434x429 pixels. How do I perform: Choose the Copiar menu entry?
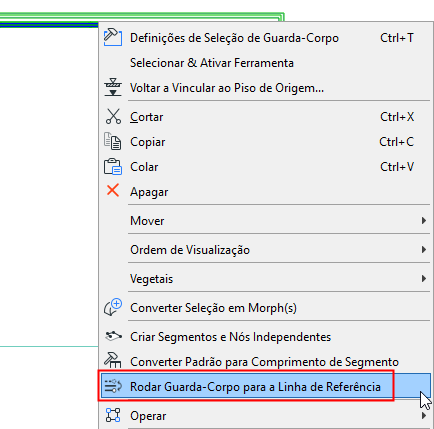[265, 142]
